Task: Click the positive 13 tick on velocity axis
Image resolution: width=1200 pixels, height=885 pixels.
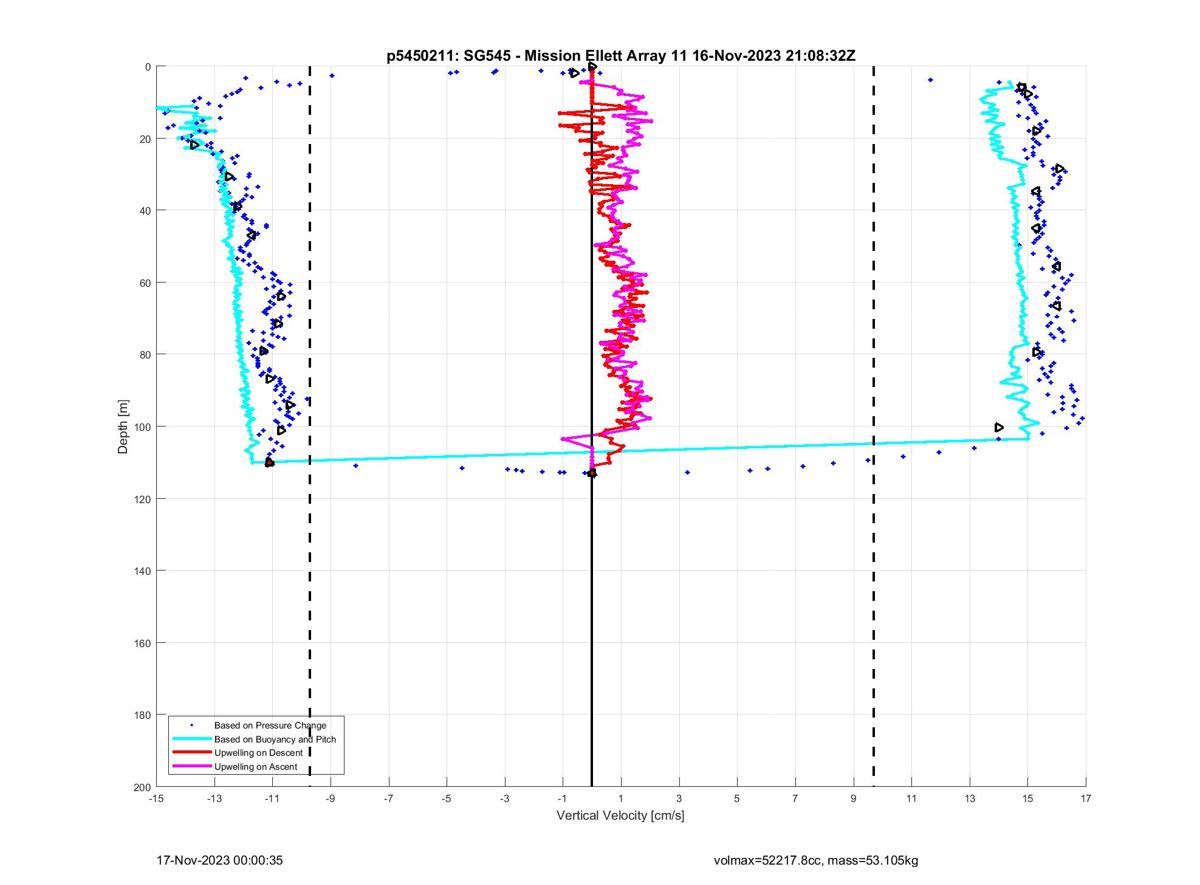Action: click(969, 799)
